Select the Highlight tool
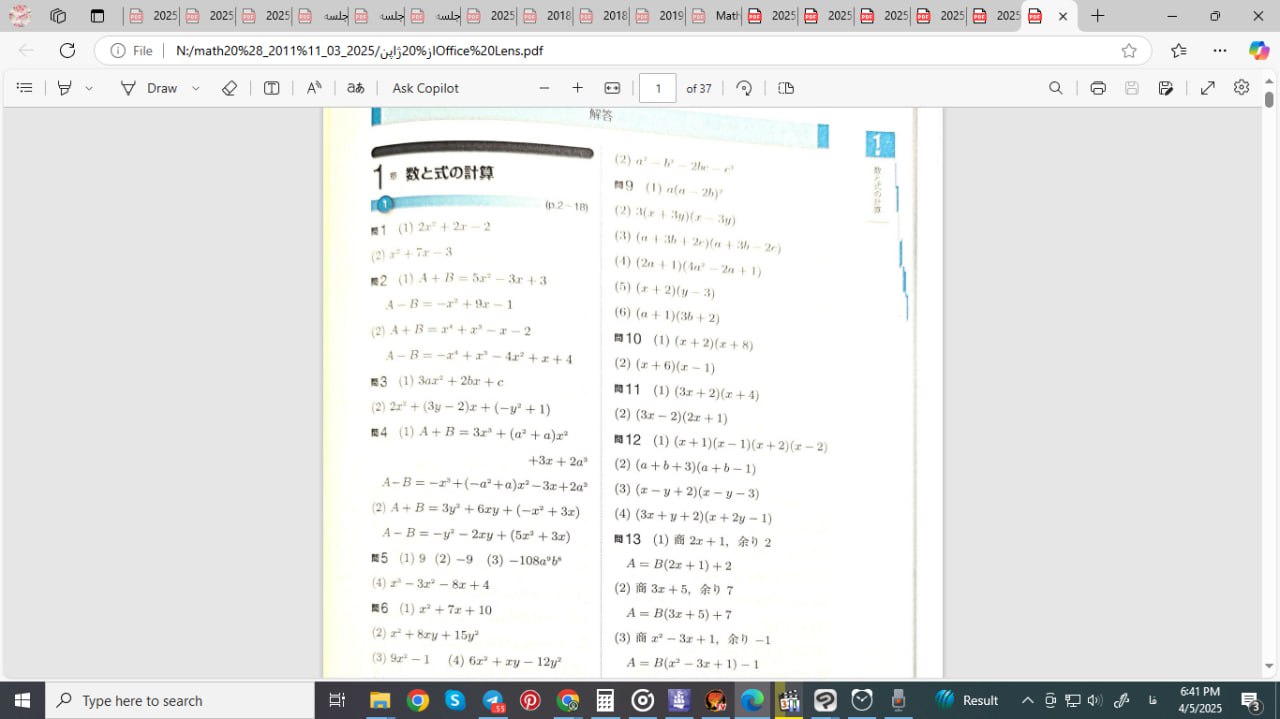The width and height of the screenshot is (1280, 719). point(64,88)
